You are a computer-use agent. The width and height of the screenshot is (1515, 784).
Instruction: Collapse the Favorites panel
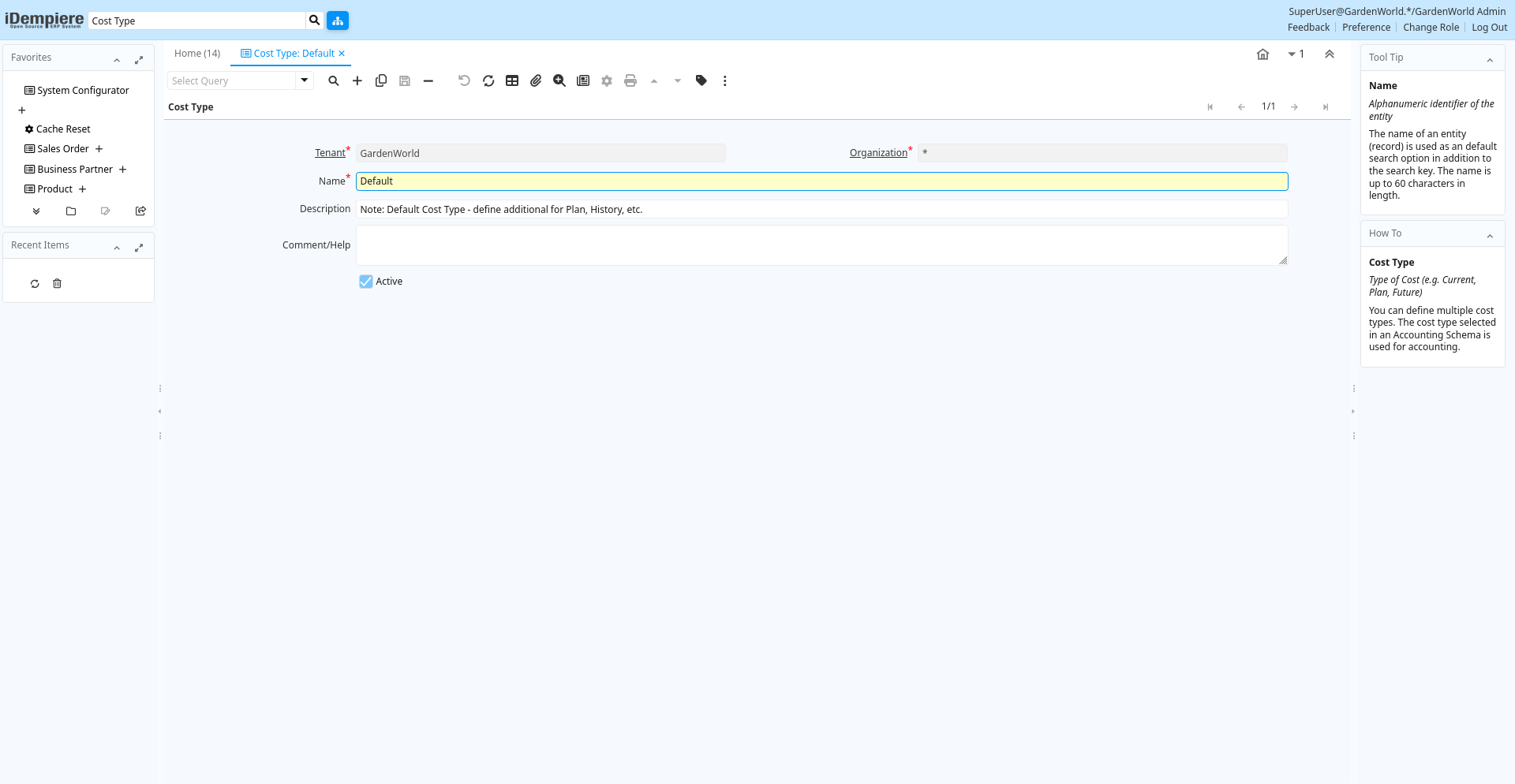click(x=117, y=60)
